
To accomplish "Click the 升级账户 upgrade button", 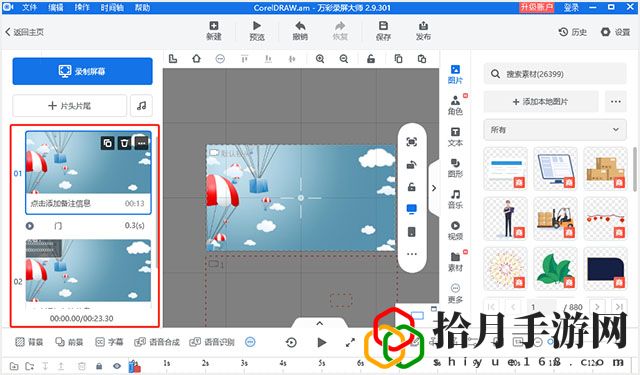I will tap(536, 7).
